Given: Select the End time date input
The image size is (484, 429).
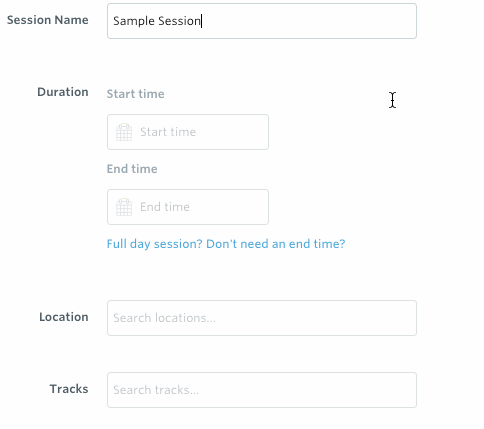Looking at the screenshot, I should click(188, 207).
